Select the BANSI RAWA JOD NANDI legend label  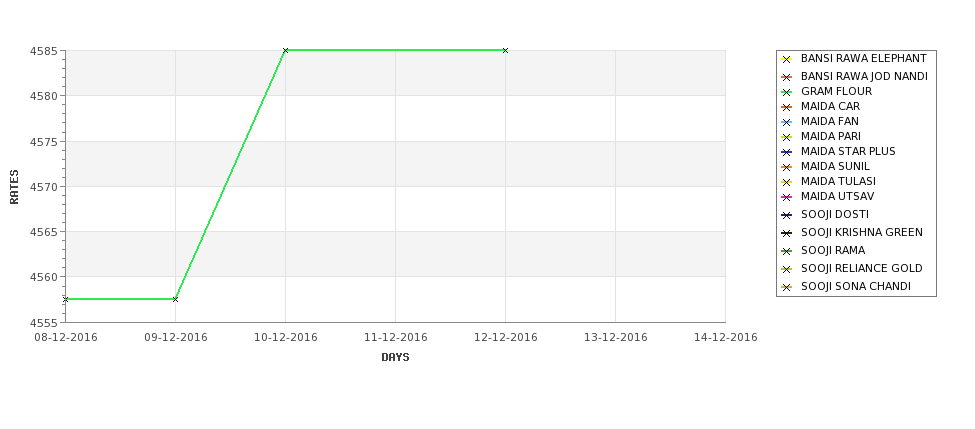pyautogui.click(x=864, y=76)
